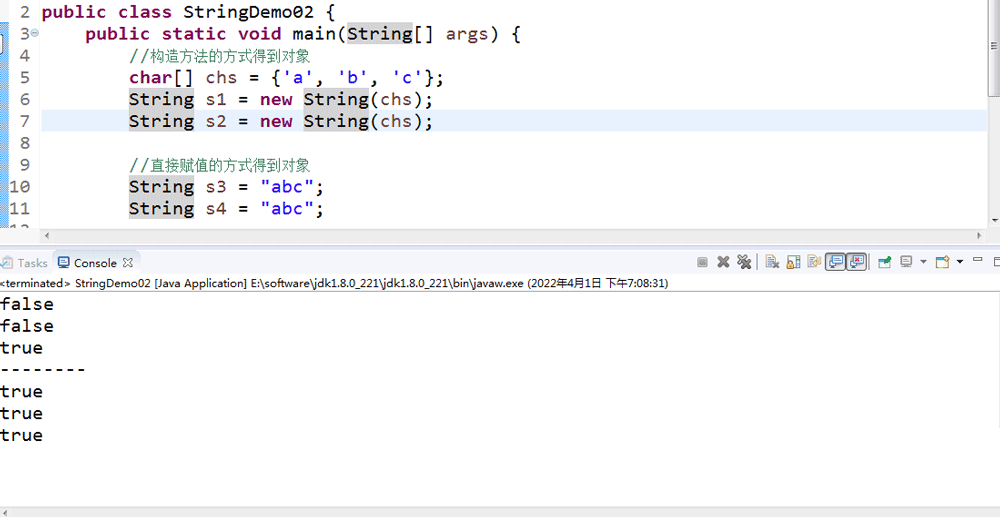Click the editor vertical scrollbar down arrow
The height and width of the screenshot is (517, 1000).
pyautogui.click(x=995, y=221)
